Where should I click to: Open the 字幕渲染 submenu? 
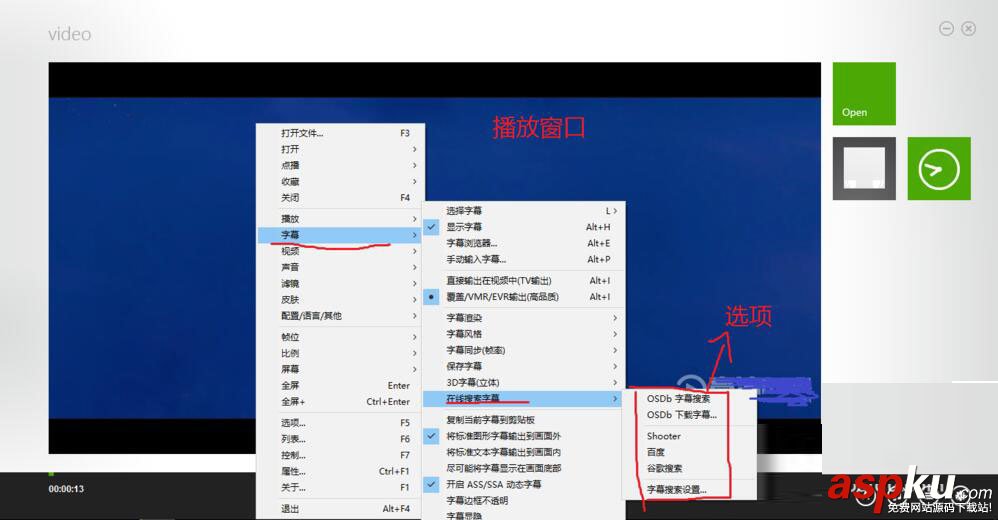click(525, 318)
